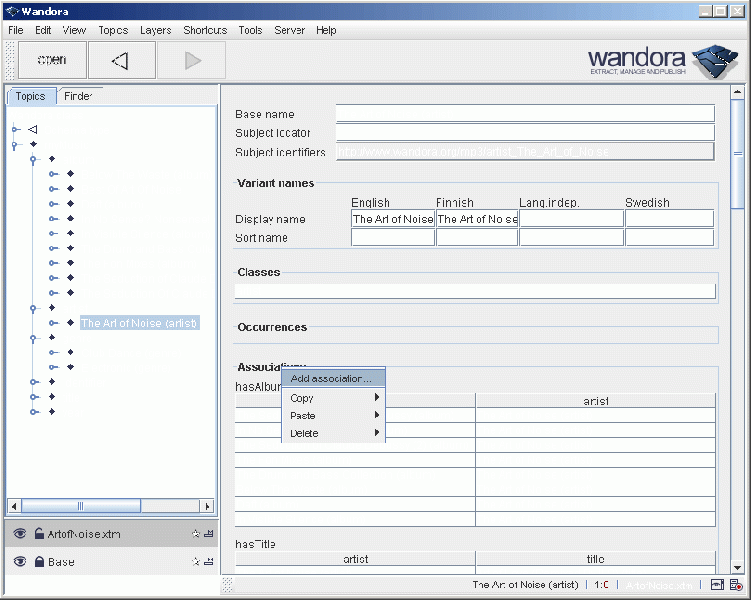
Task: Expand the Delete submenu in context menu
Action: click(x=333, y=433)
